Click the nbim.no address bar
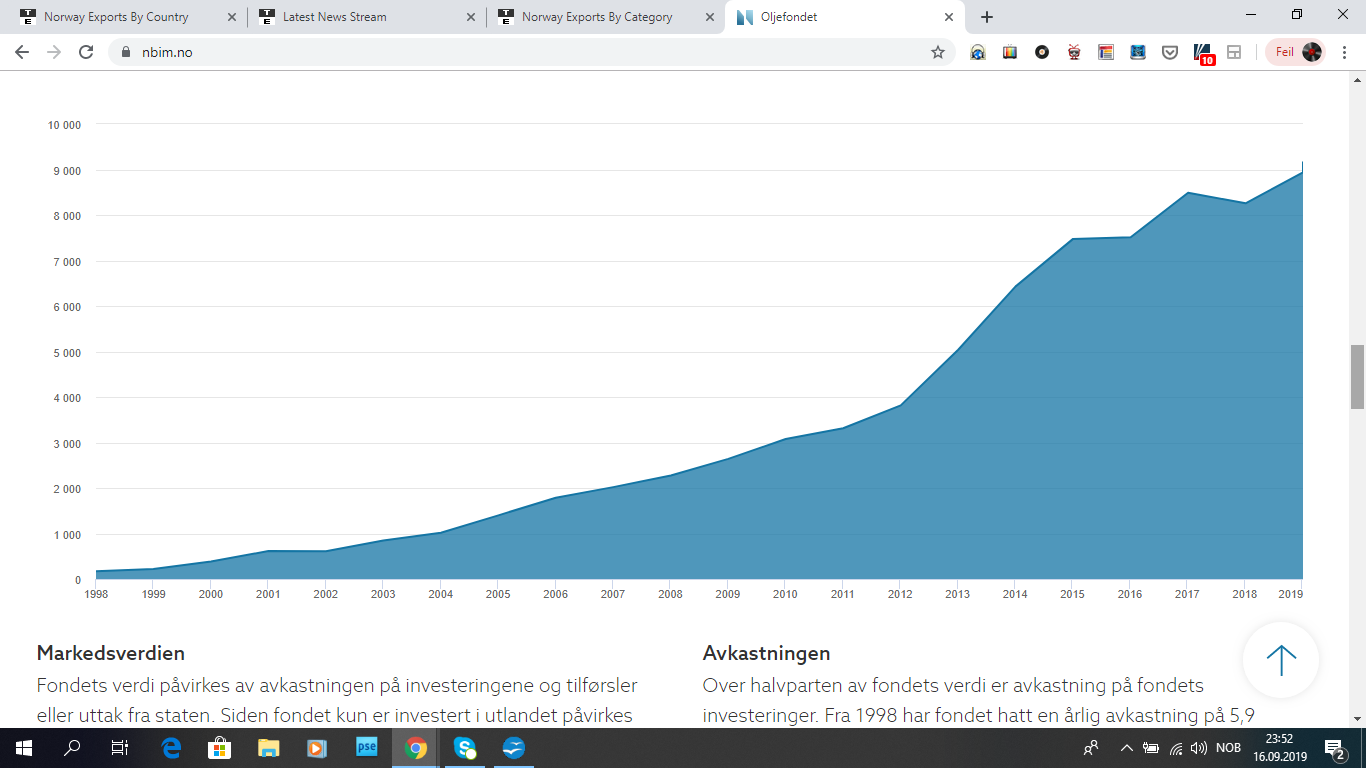Image resolution: width=1366 pixels, height=768 pixels. 500,52
